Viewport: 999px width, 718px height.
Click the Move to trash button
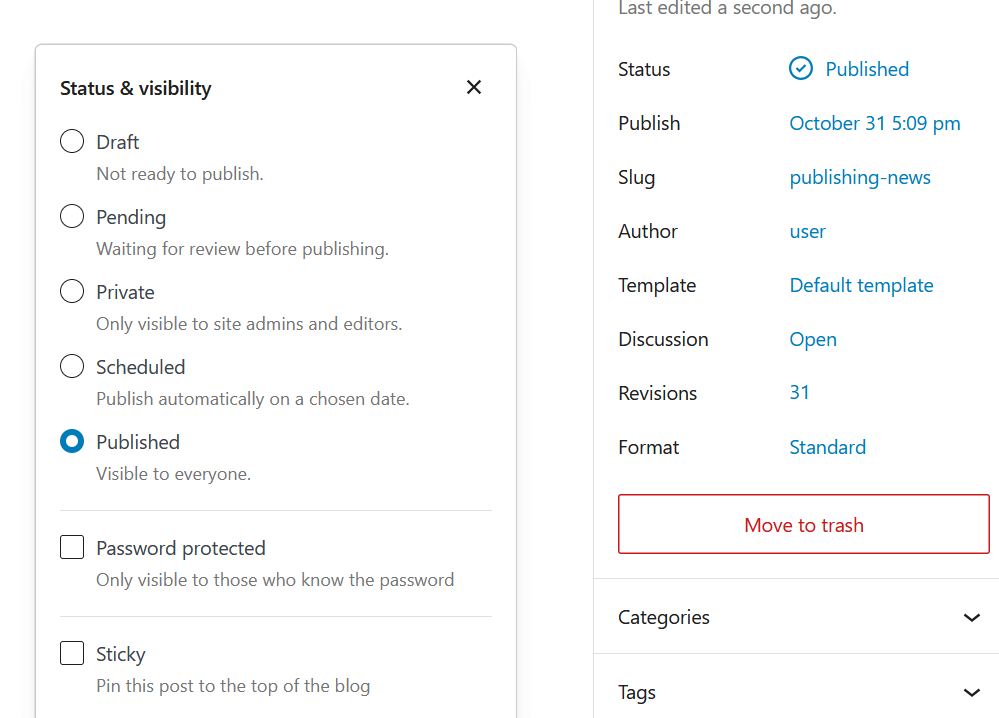803,525
